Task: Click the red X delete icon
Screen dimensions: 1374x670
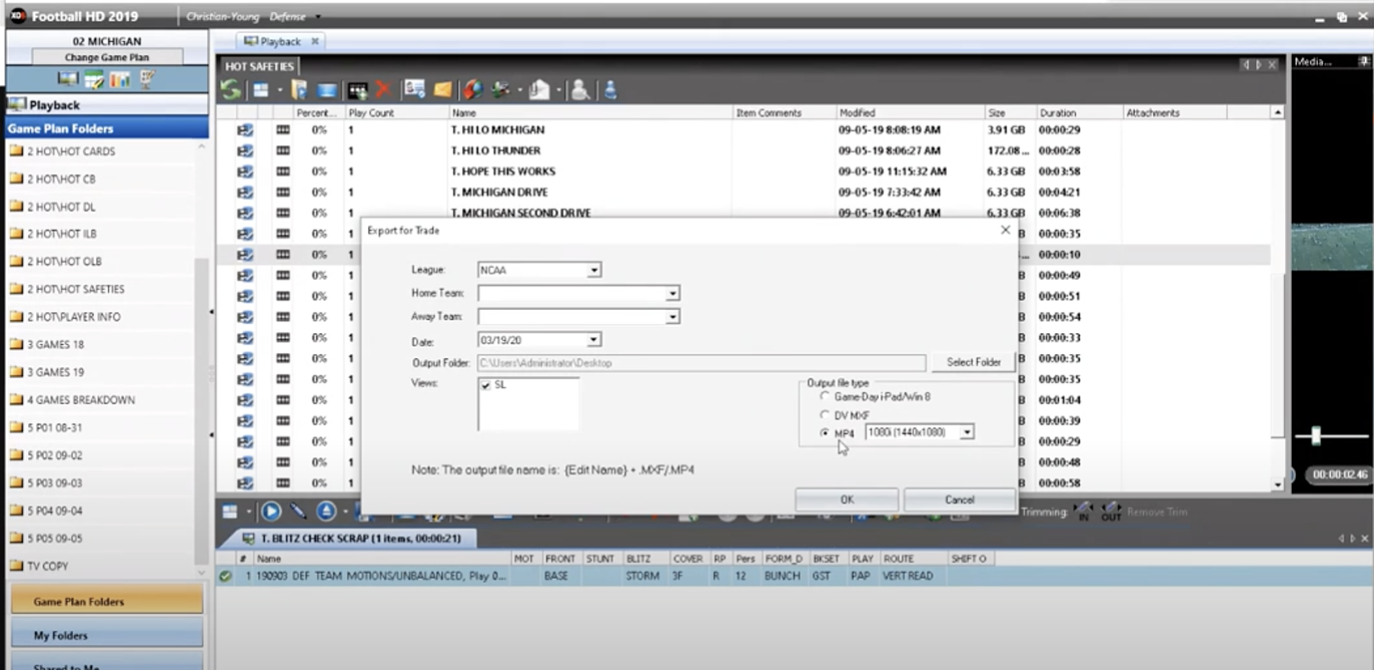Action: pos(382,90)
